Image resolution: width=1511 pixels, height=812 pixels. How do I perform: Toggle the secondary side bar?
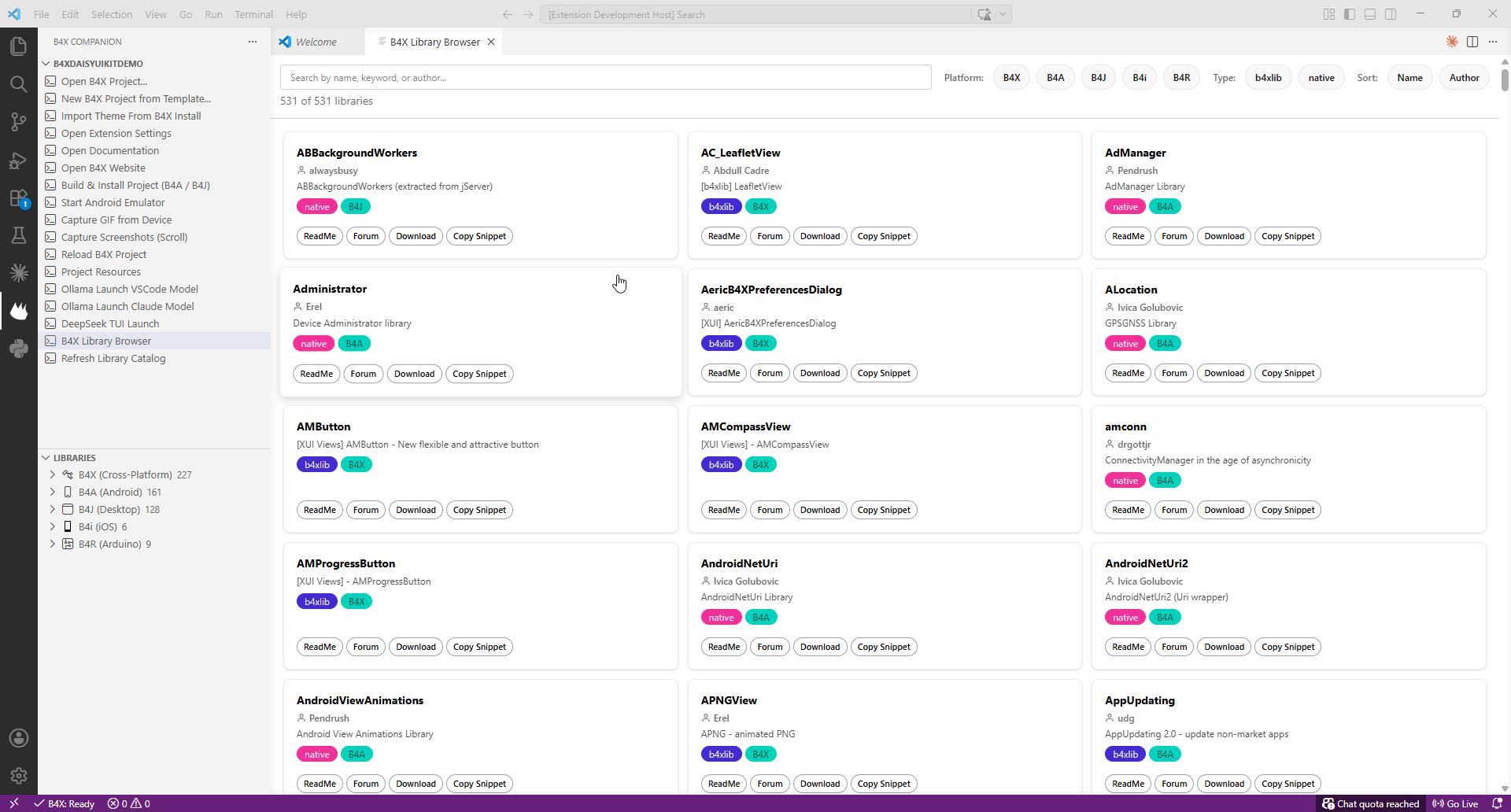[x=1391, y=14]
